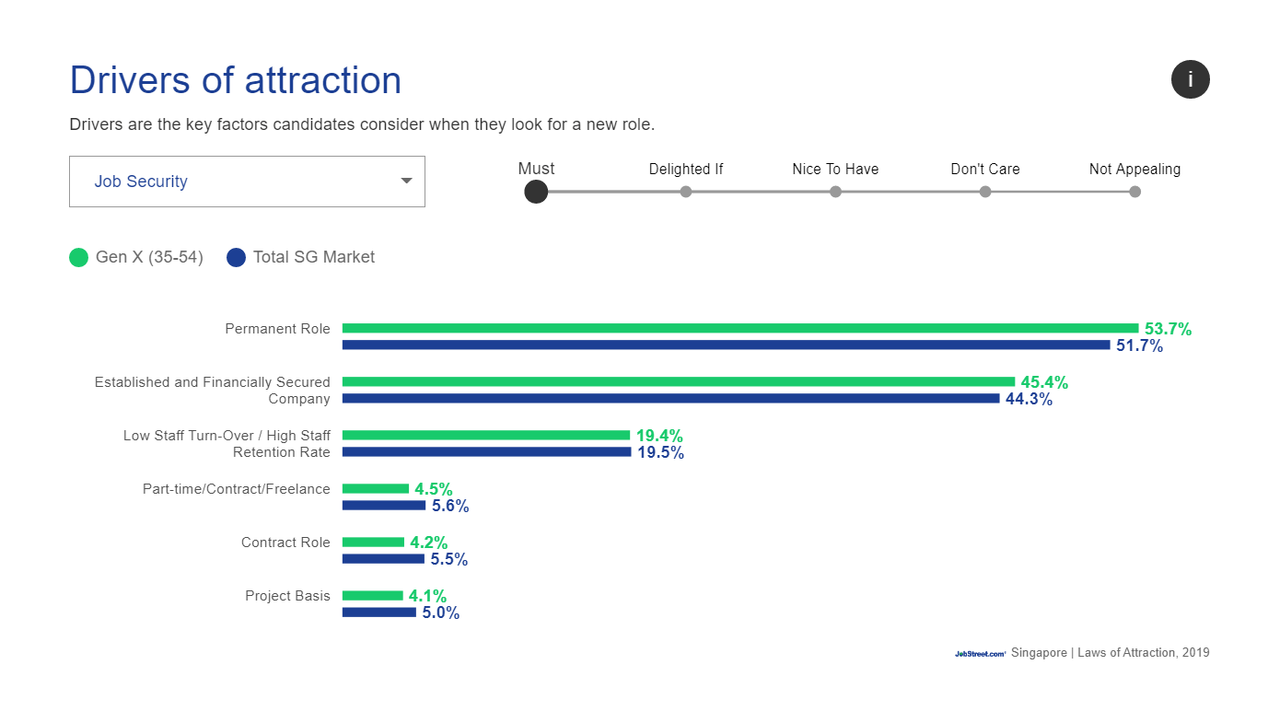Select the Must slider point
The width and height of the screenshot is (1280, 713).
536,191
